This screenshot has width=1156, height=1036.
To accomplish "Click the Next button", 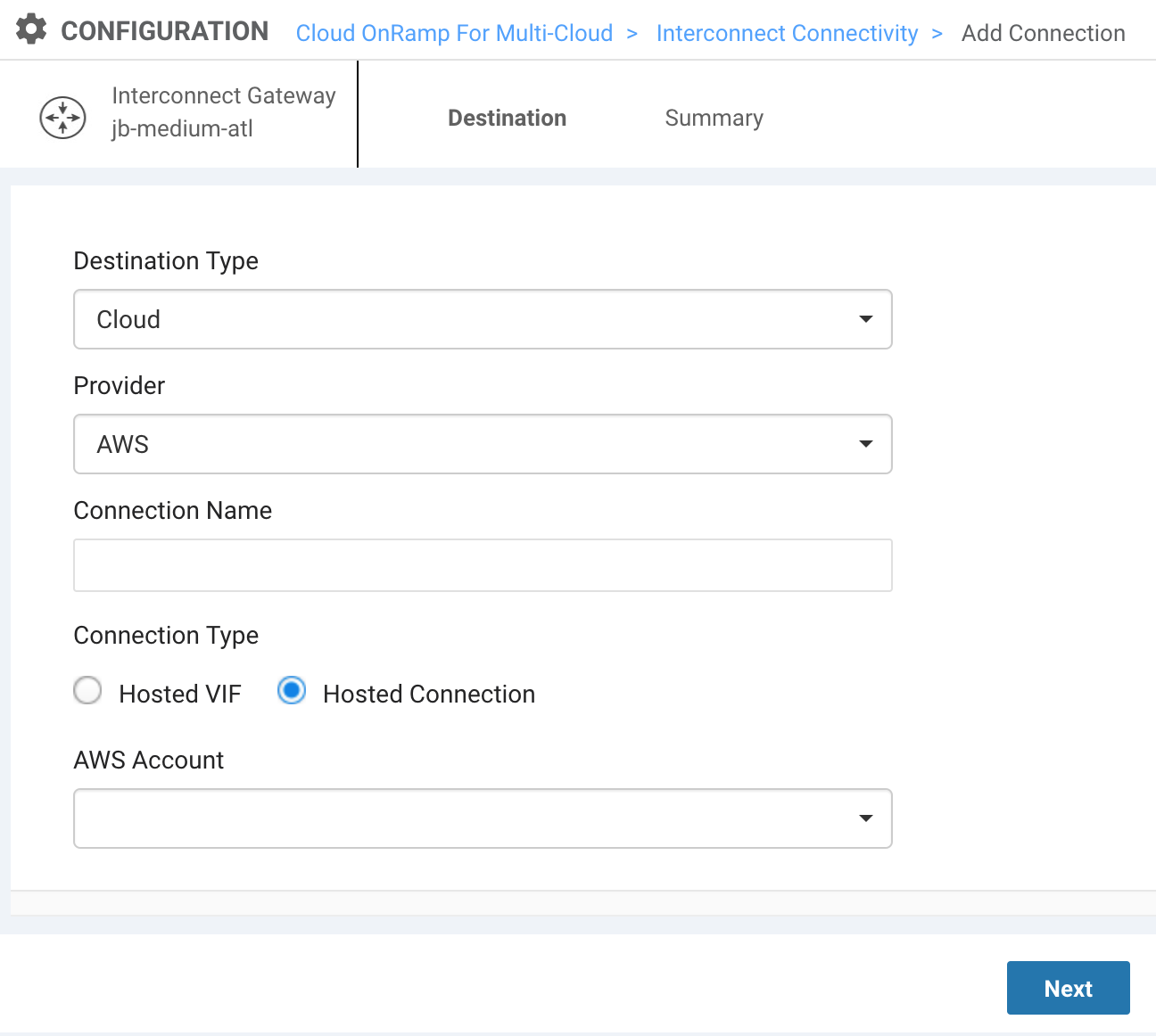I will click(x=1068, y=988).
